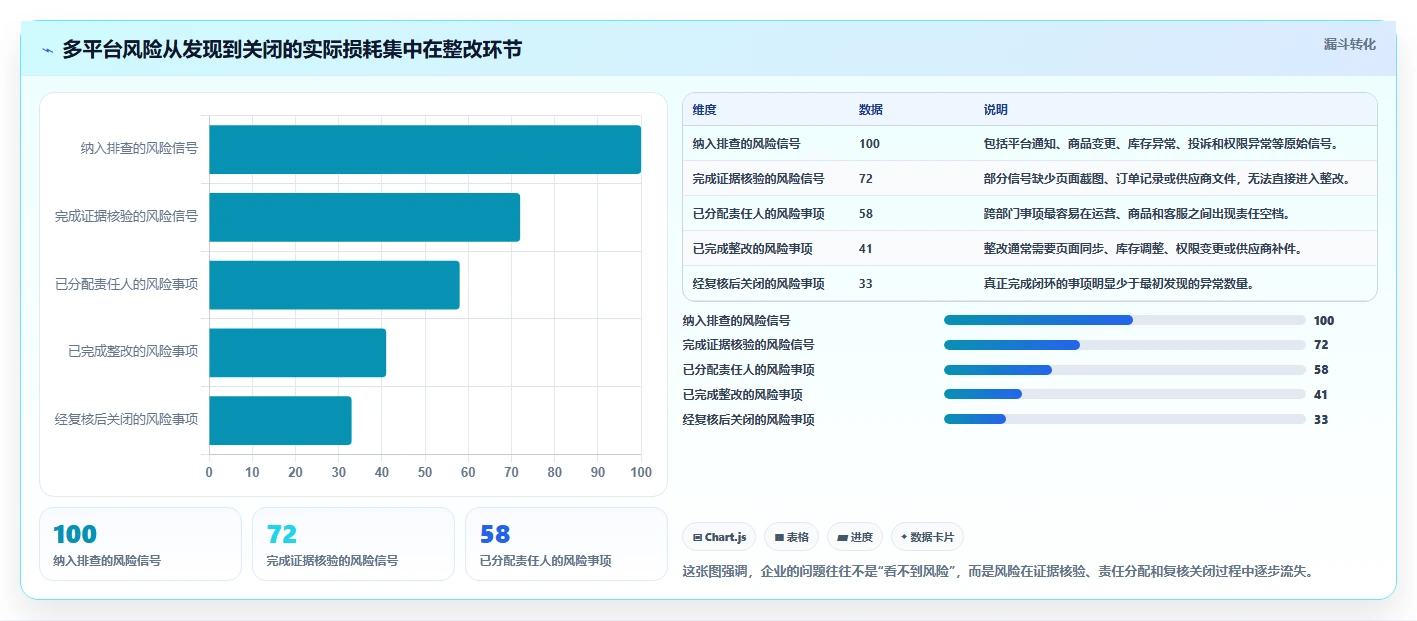The image size is (1417, 621).
Task: Click the progress bar valued 58
Action: 1125,370
